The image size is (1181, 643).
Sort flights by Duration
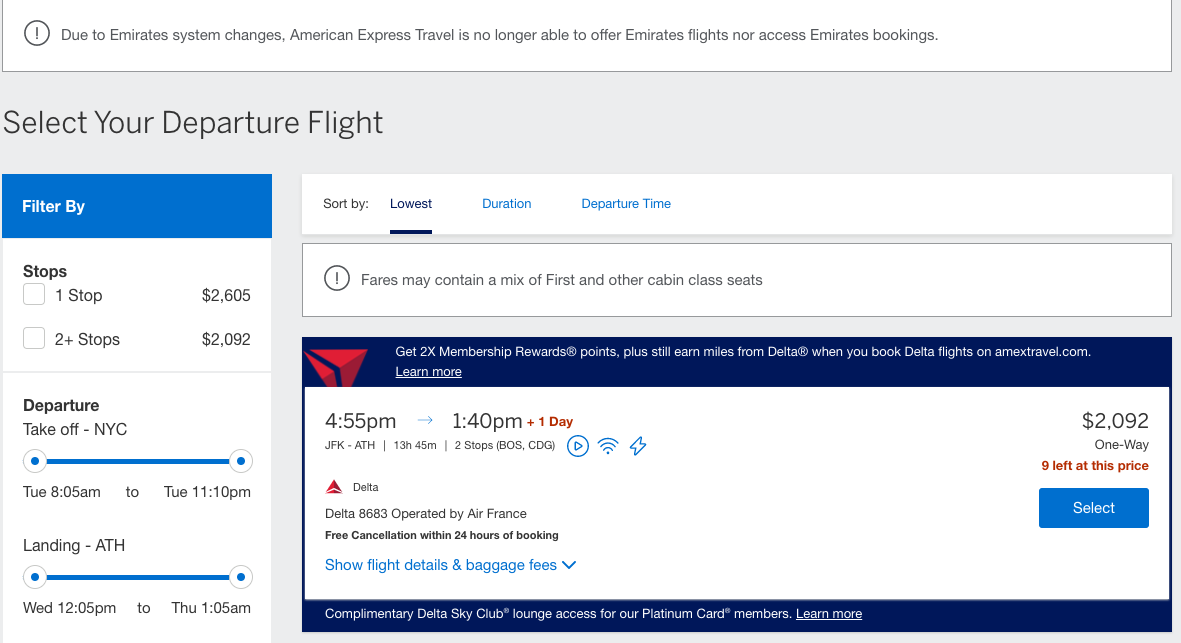coord(506,204)
